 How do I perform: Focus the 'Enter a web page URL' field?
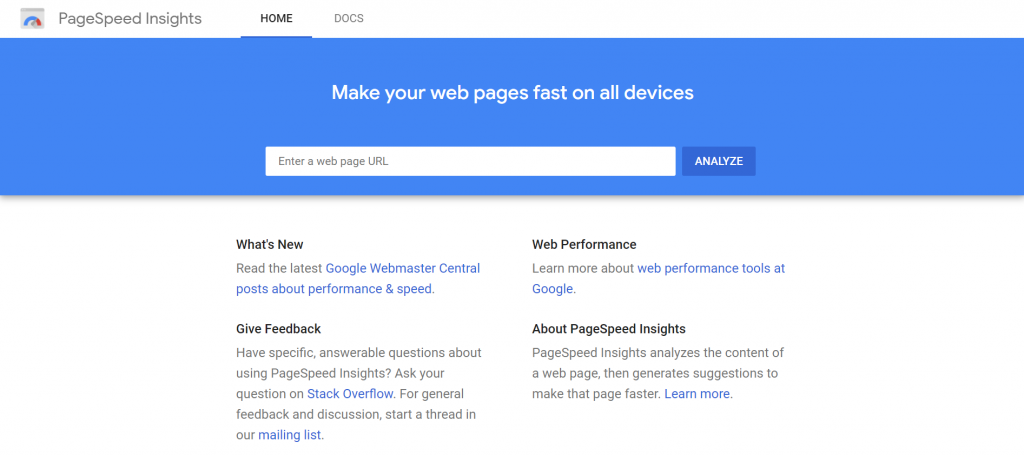point(470,161)
